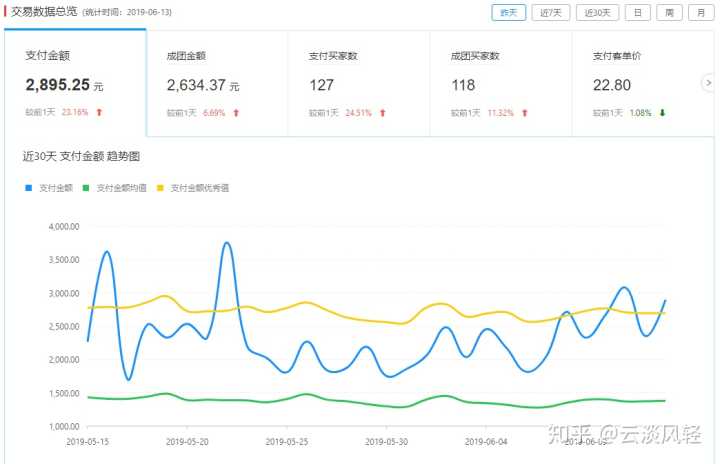Image resolution: width=720 pixels, height=464 pixels.
Task: Select the 支付金额 metric card
Action: coord(75,83)
